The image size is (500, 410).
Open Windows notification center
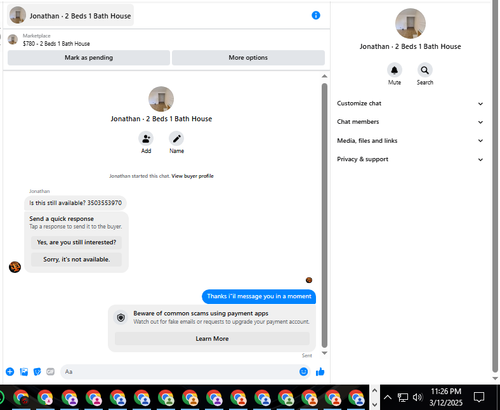pos(479,397)
